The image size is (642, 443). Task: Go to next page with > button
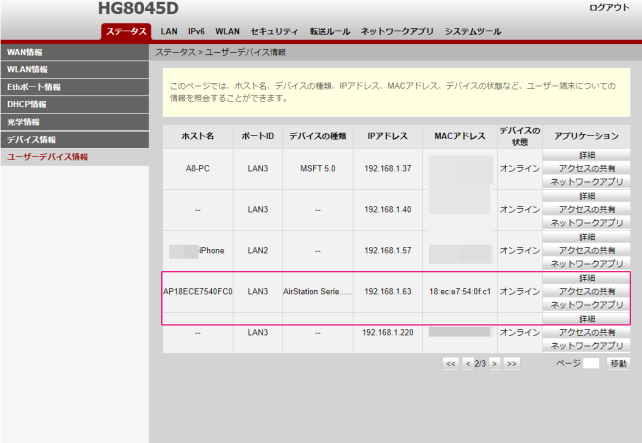495,363
